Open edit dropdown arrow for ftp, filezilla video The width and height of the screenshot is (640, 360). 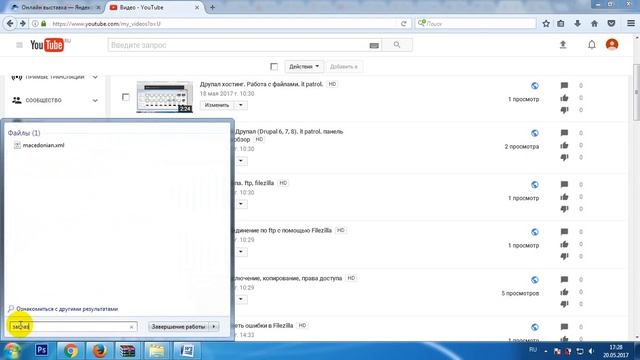[241, 204]
